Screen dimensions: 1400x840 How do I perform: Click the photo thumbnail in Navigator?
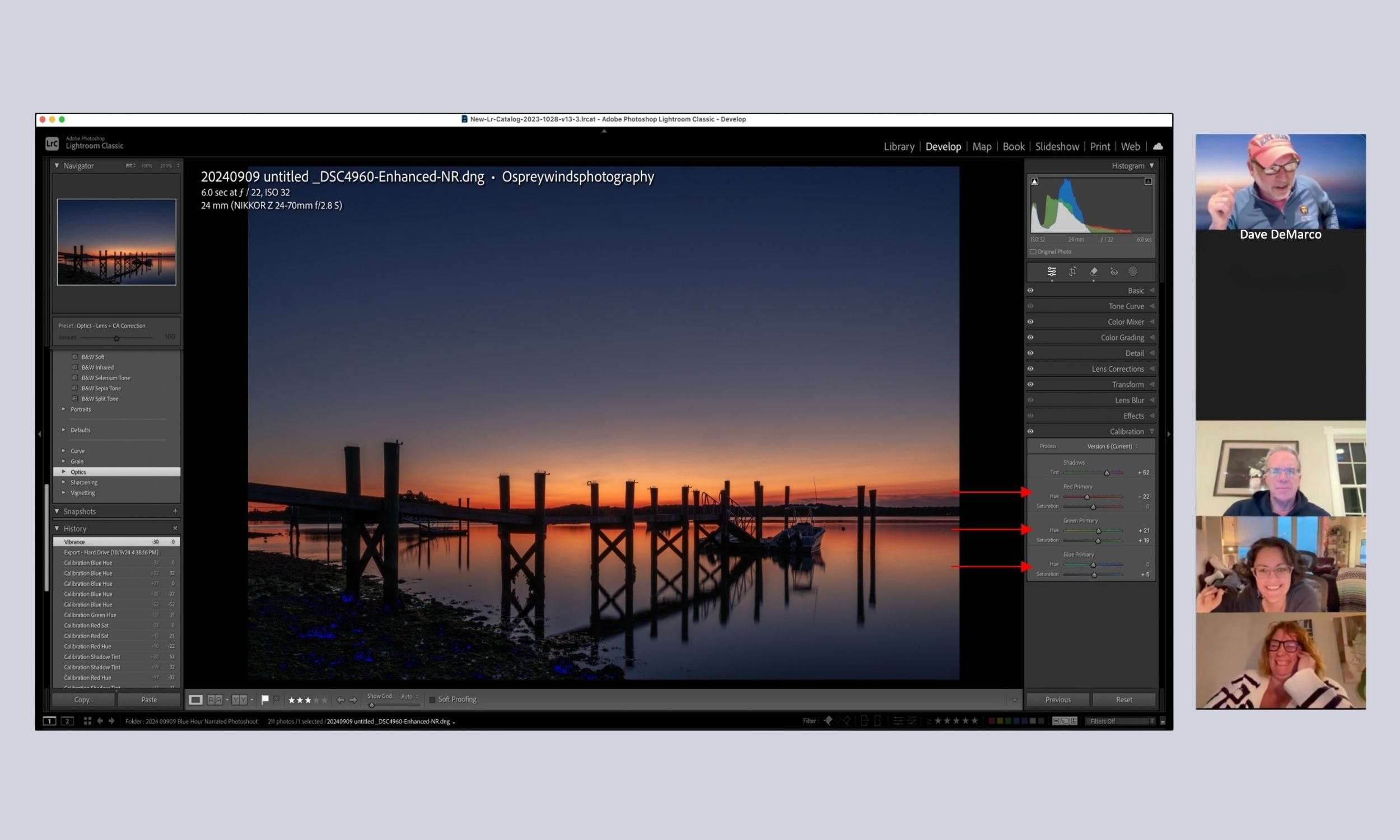[116, 242]
